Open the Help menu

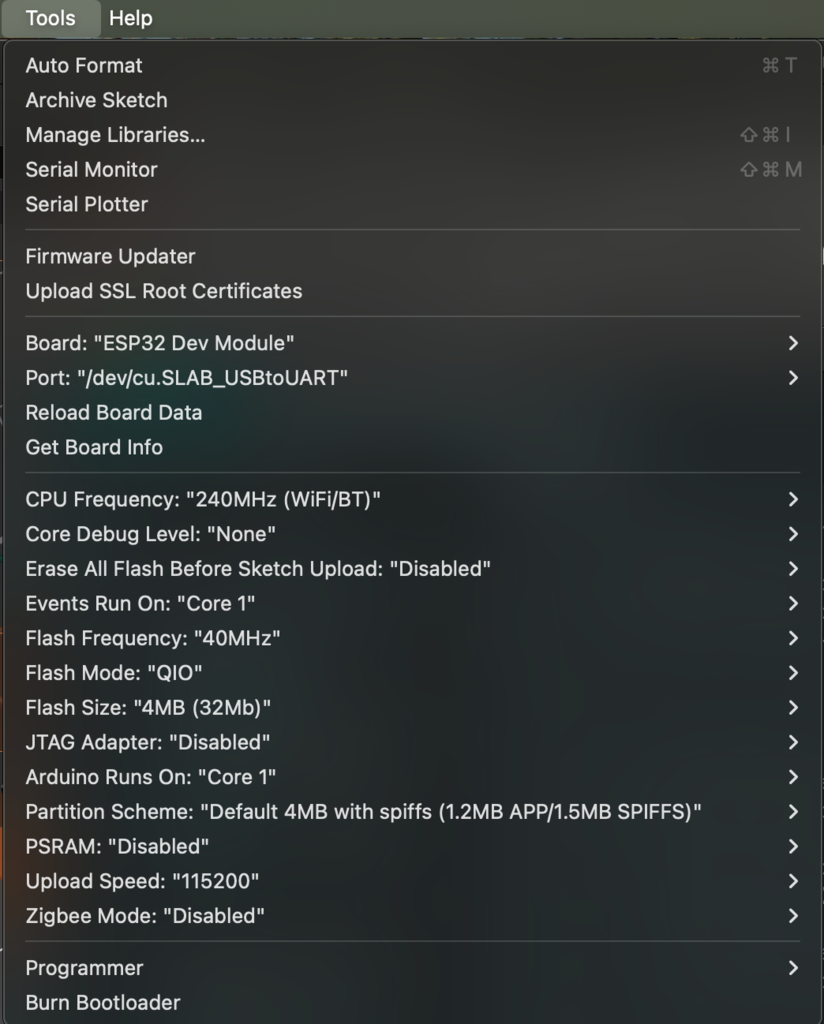[130, 18]
